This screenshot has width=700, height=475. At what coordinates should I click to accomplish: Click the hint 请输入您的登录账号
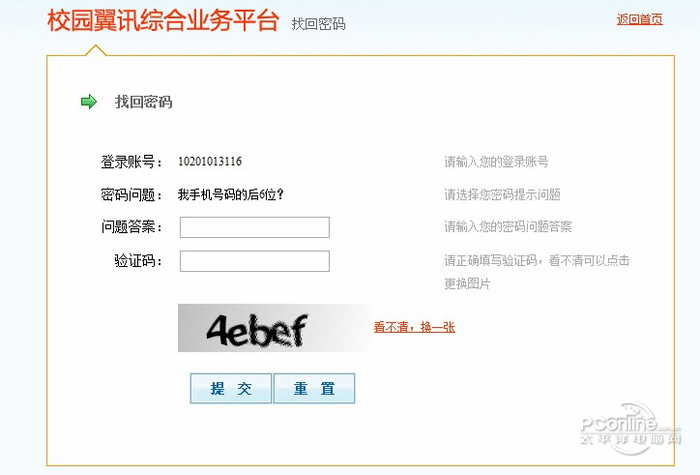tap(496, 162)
